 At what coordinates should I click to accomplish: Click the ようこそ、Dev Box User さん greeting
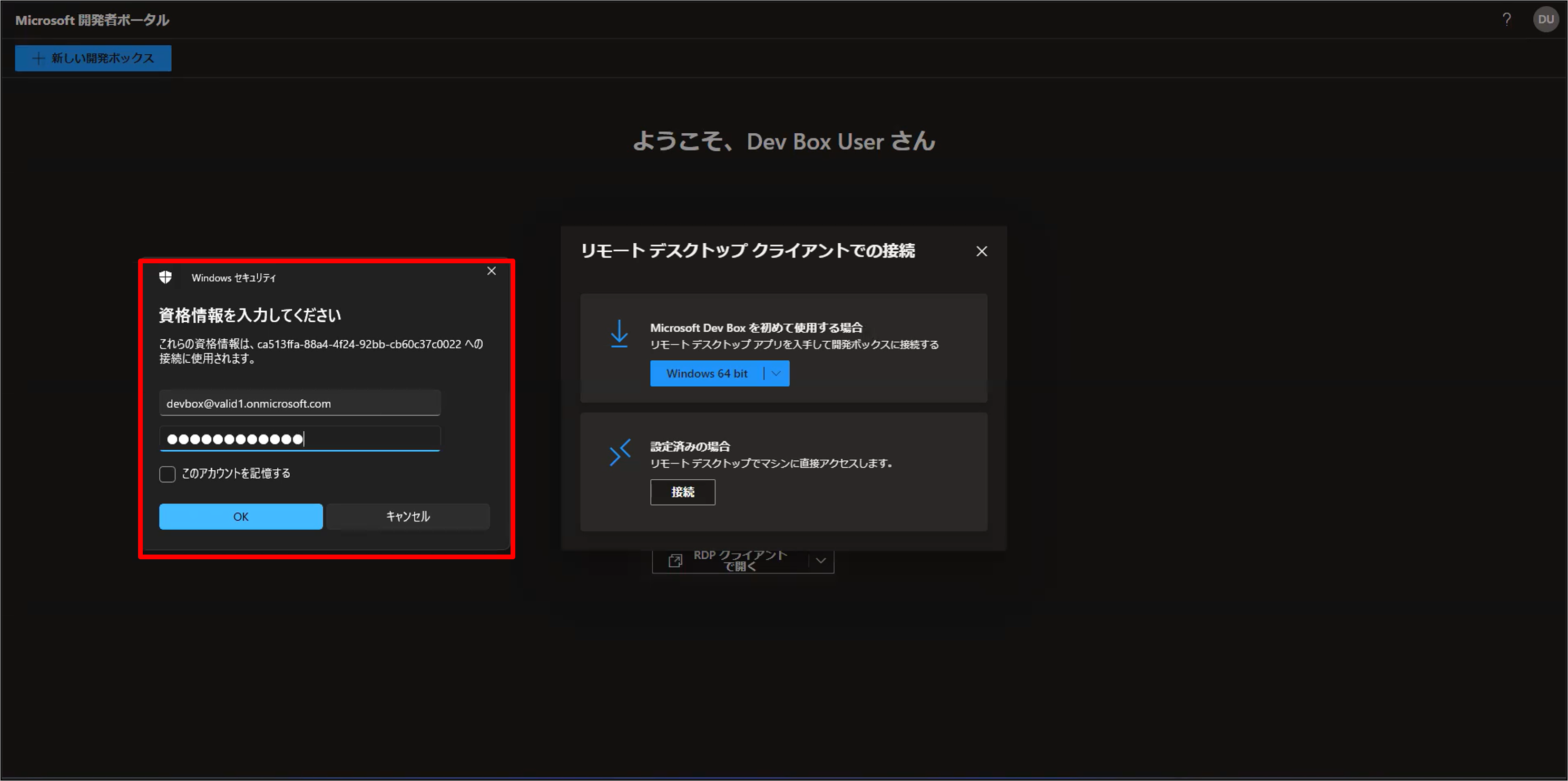[784, 141]
